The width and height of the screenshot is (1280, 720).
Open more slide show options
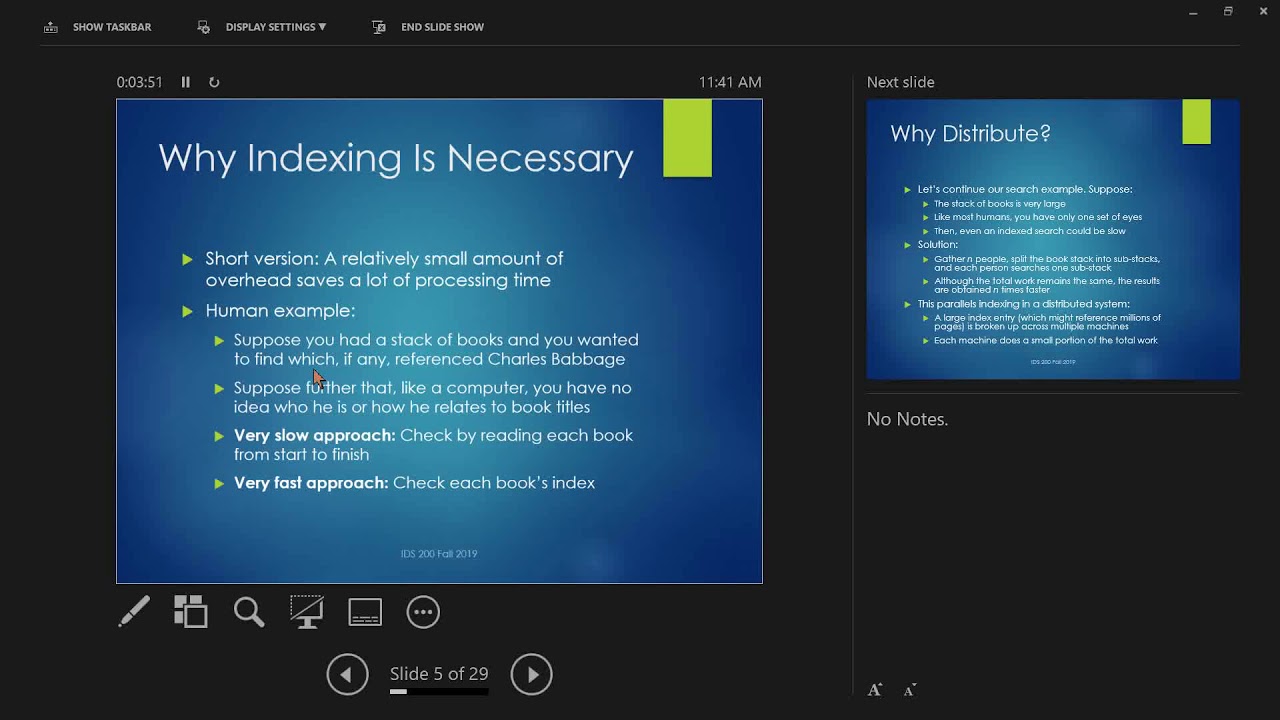(x=423, y=612)
